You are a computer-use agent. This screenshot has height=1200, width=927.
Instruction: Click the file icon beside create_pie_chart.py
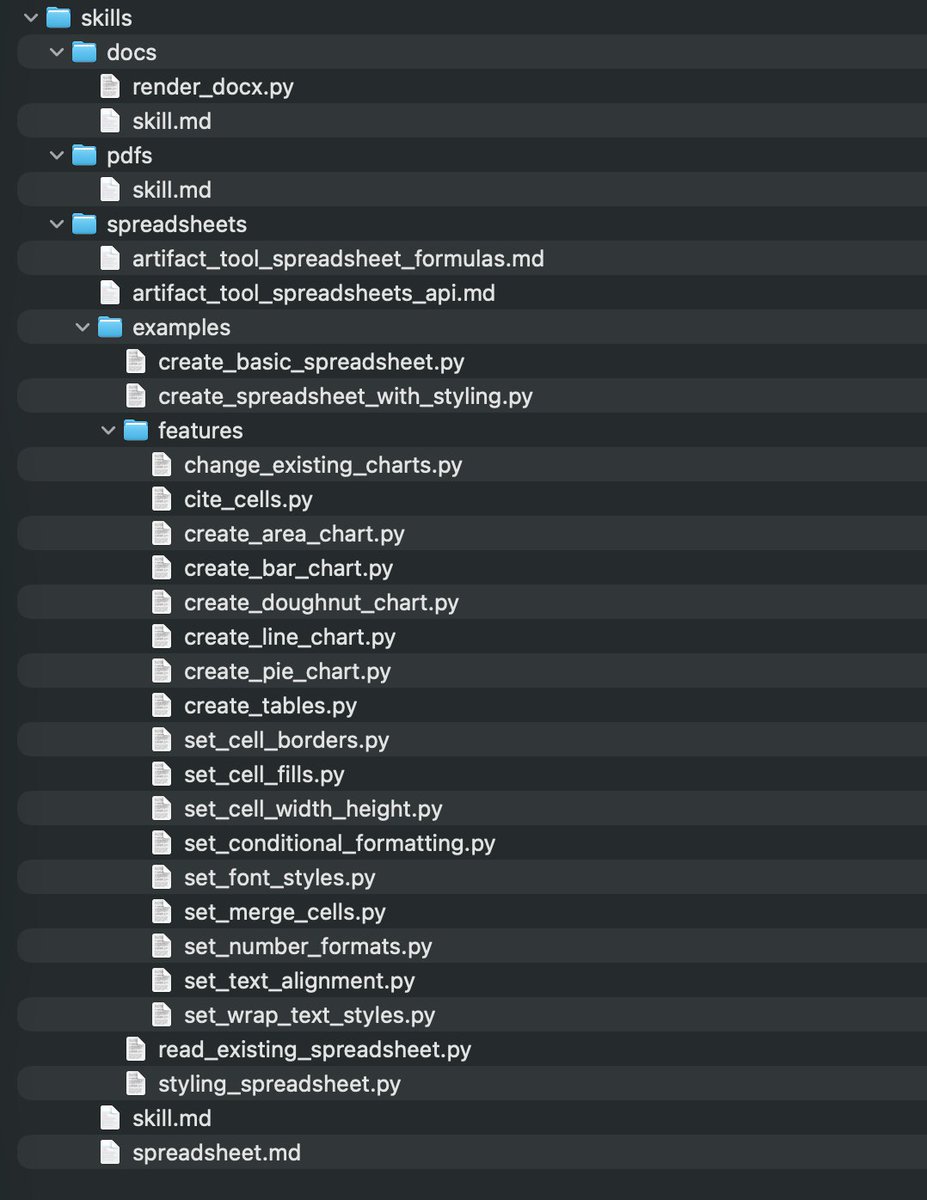[x=161, y=671]
